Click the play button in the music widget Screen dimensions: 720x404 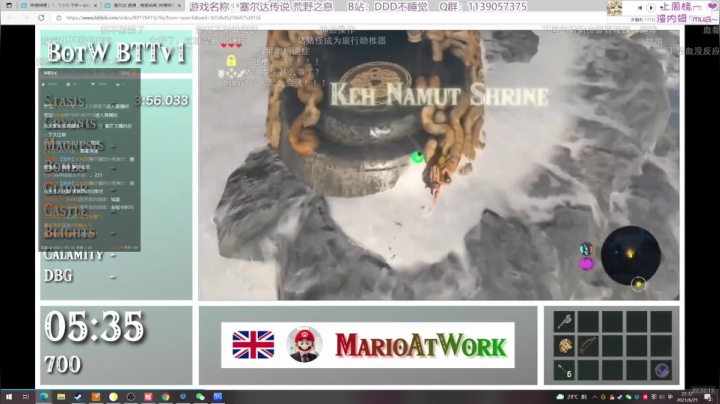[x=651, y=7]
